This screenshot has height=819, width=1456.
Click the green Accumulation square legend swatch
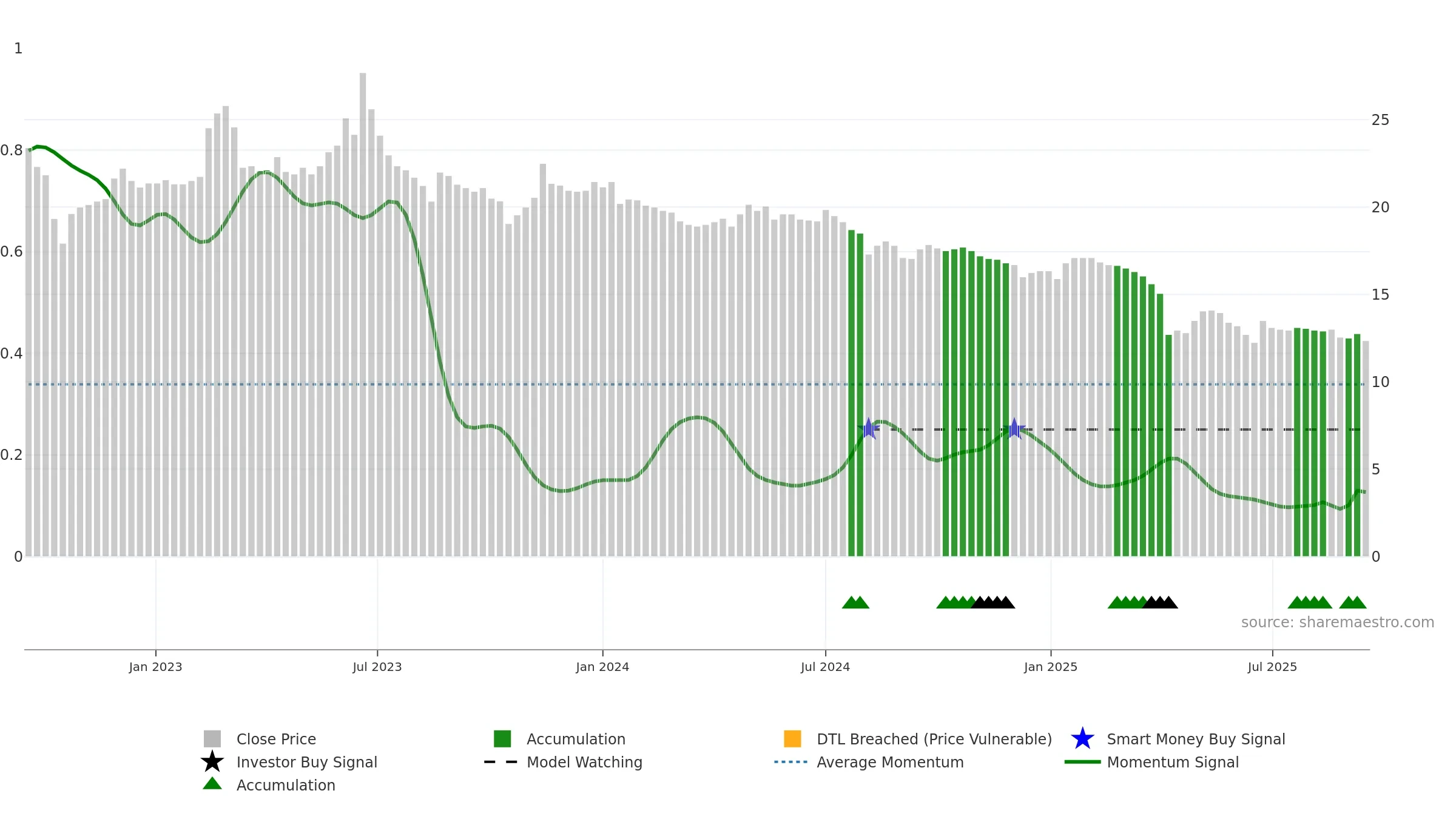point(502,739)
